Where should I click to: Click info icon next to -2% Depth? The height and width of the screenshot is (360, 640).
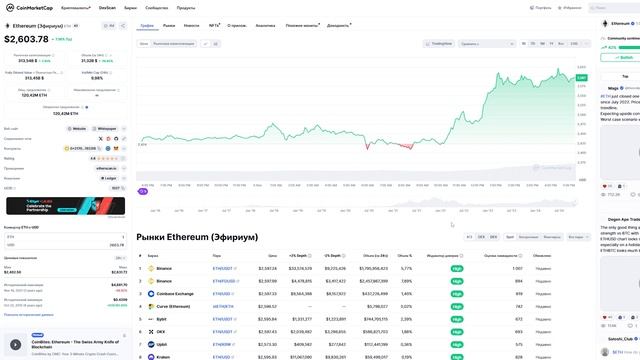[344, 256]
